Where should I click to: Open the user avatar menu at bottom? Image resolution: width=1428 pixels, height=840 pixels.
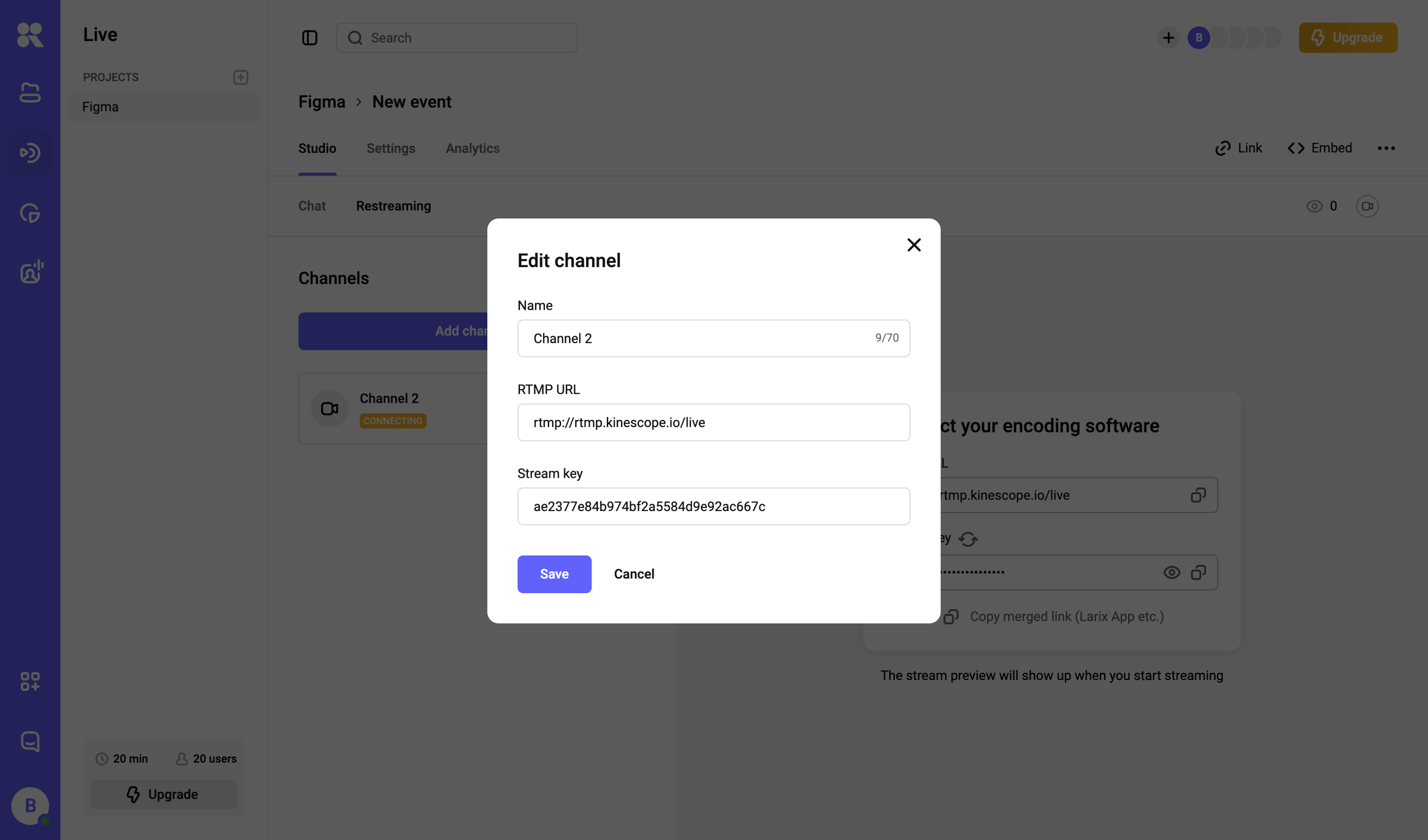[30, 805]
